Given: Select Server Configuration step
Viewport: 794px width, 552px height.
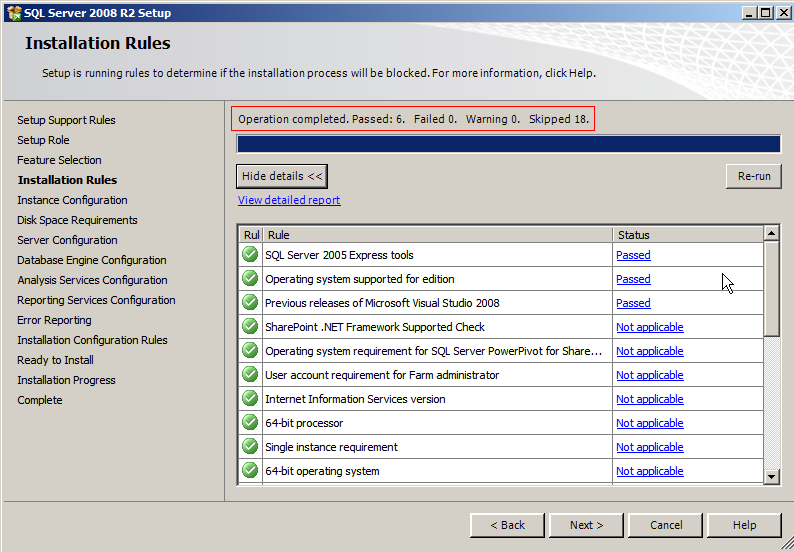Looking at the screenshot, I should [x=67, y=240].
